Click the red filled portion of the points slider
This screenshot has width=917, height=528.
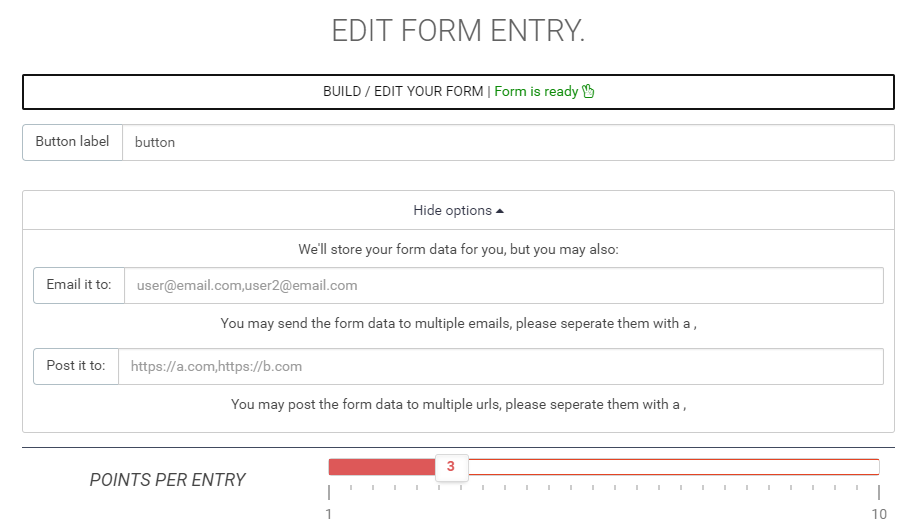382,467
